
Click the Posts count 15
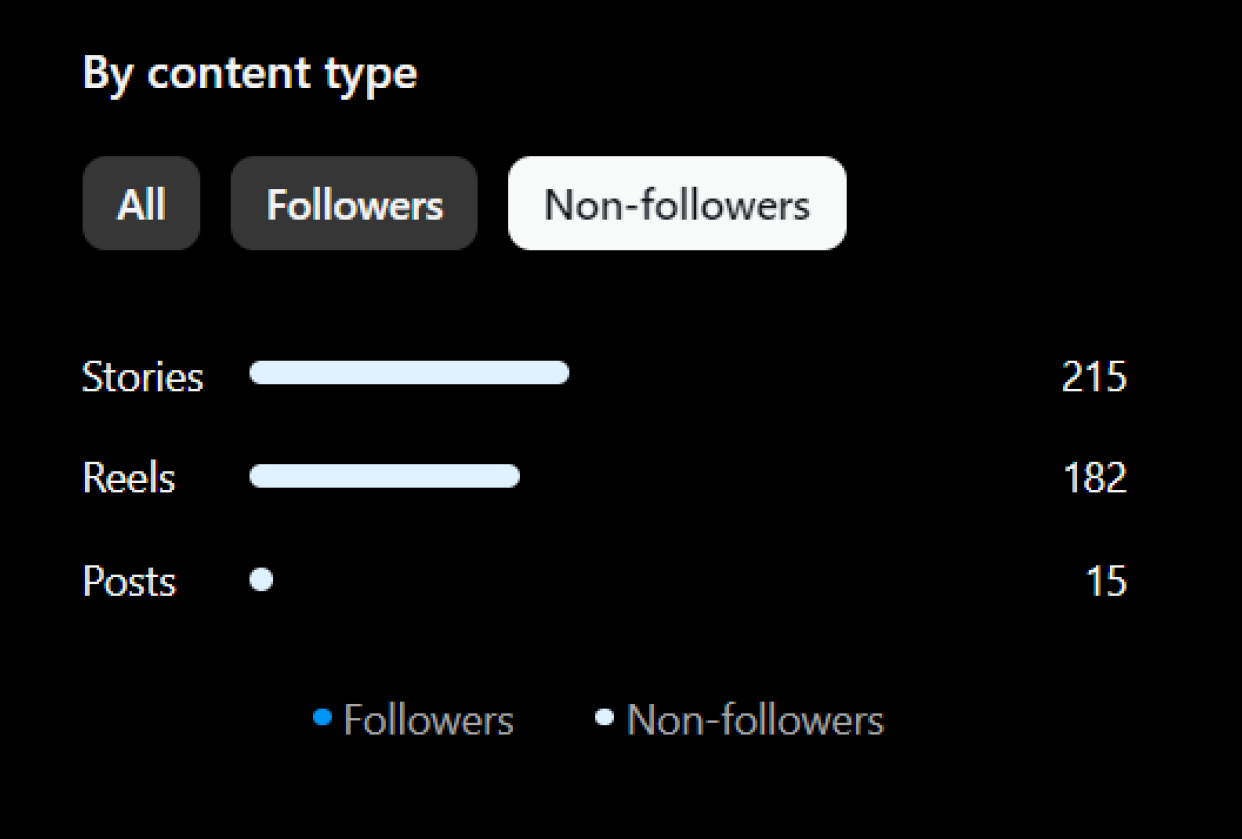[1106, 581]
